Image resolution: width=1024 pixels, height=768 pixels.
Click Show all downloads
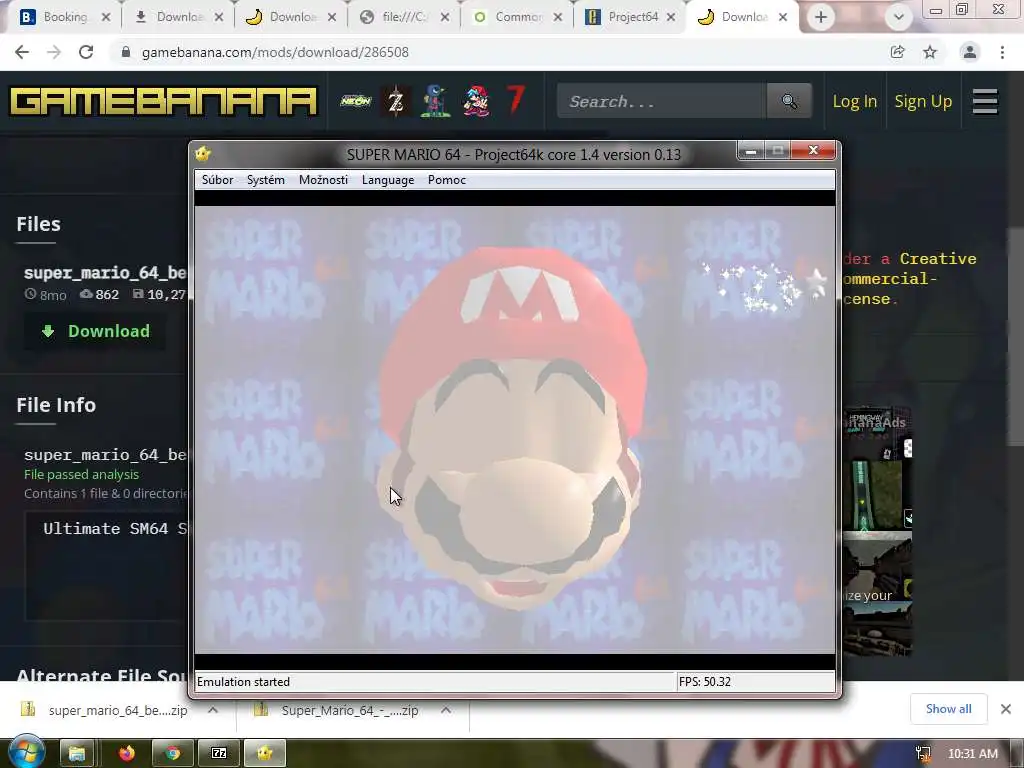[x=948, y=709]
